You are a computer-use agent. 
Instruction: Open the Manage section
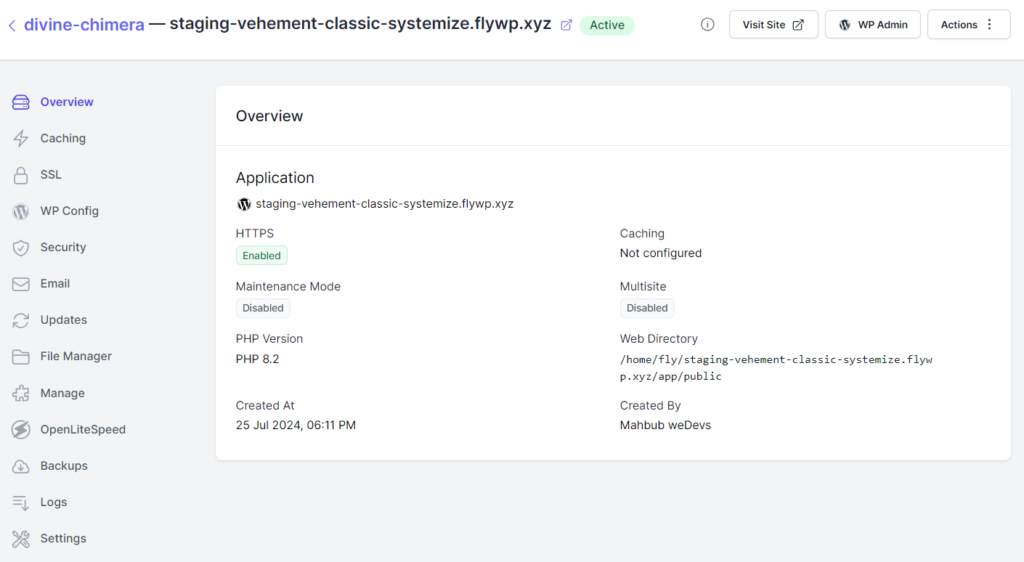pyautogui.click(x=62, y=393)
